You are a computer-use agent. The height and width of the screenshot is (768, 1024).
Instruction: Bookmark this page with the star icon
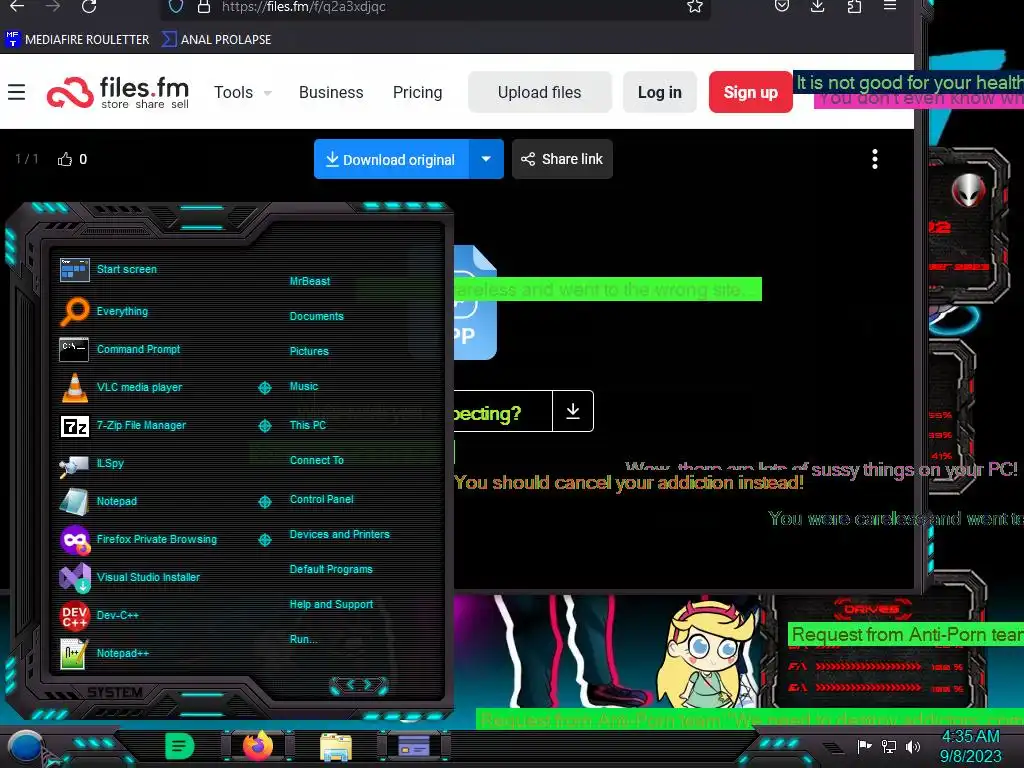[695, 7]
